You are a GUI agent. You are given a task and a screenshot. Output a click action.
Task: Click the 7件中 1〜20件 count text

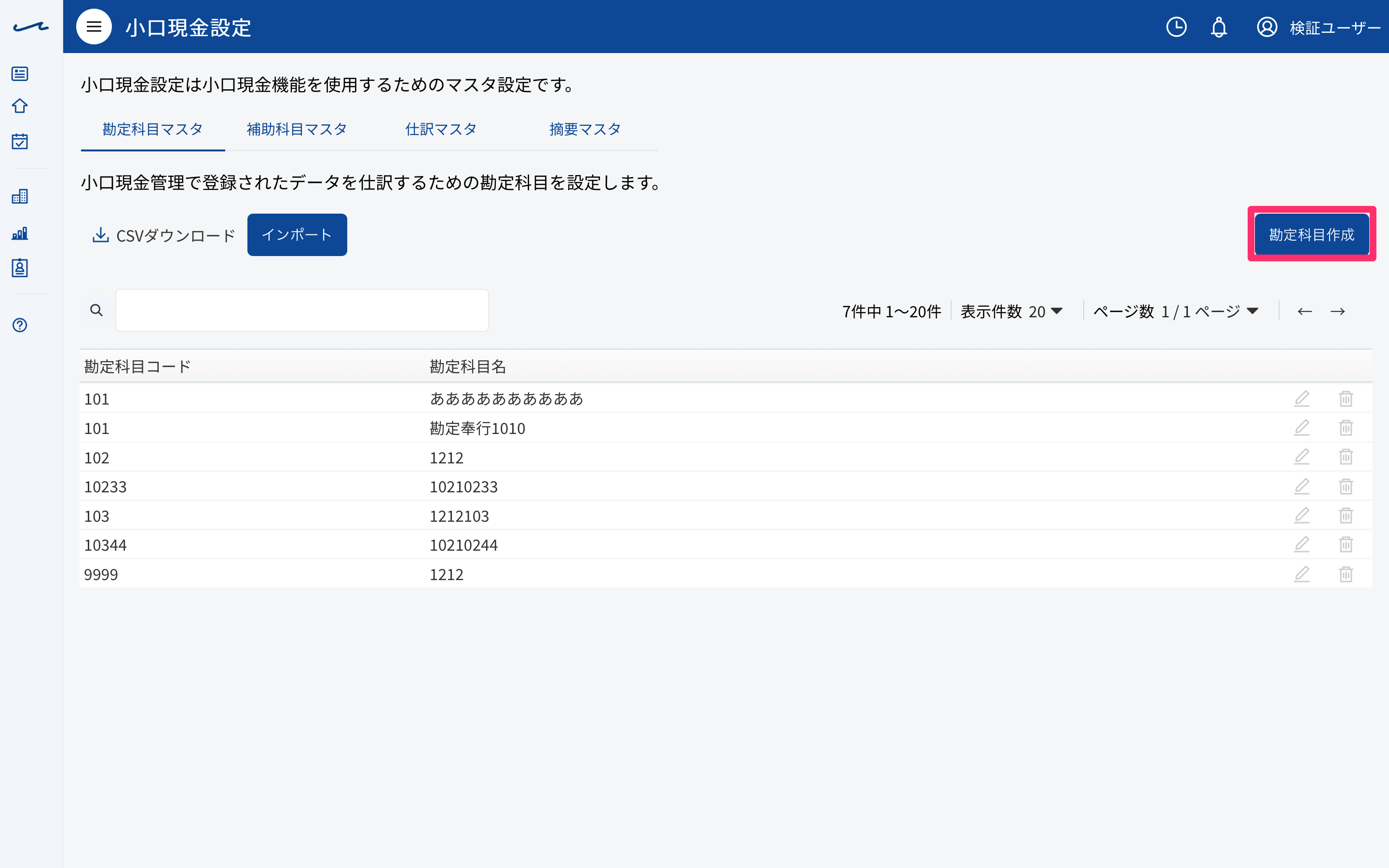tap(891, 311)
